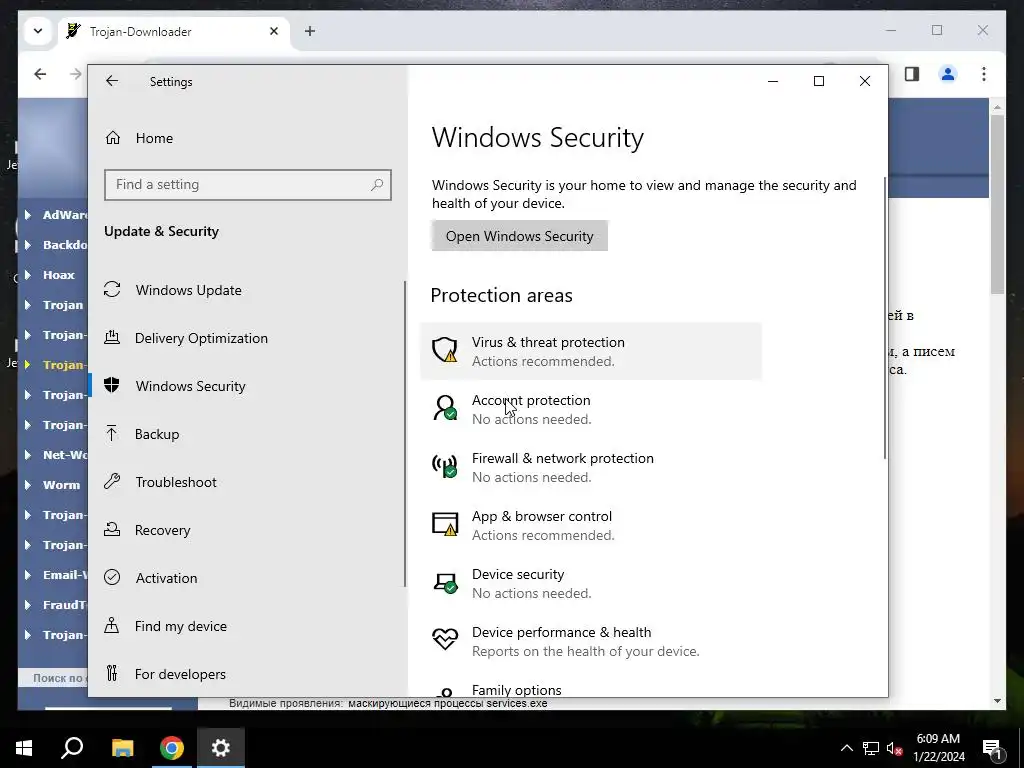Click the Find my device icon
1024x768 pixels.
coord(112,625)
